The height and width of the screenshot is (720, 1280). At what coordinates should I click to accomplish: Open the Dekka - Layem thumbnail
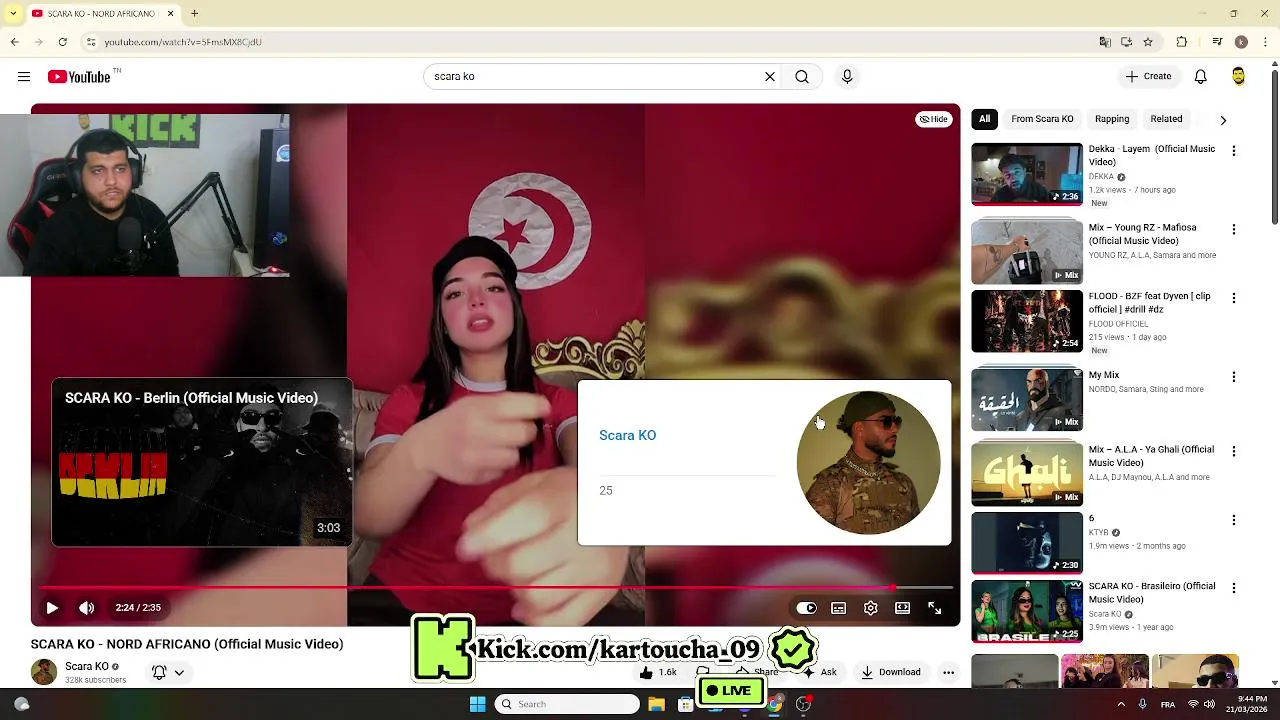pyautogui.click(x=1027, y=174)
